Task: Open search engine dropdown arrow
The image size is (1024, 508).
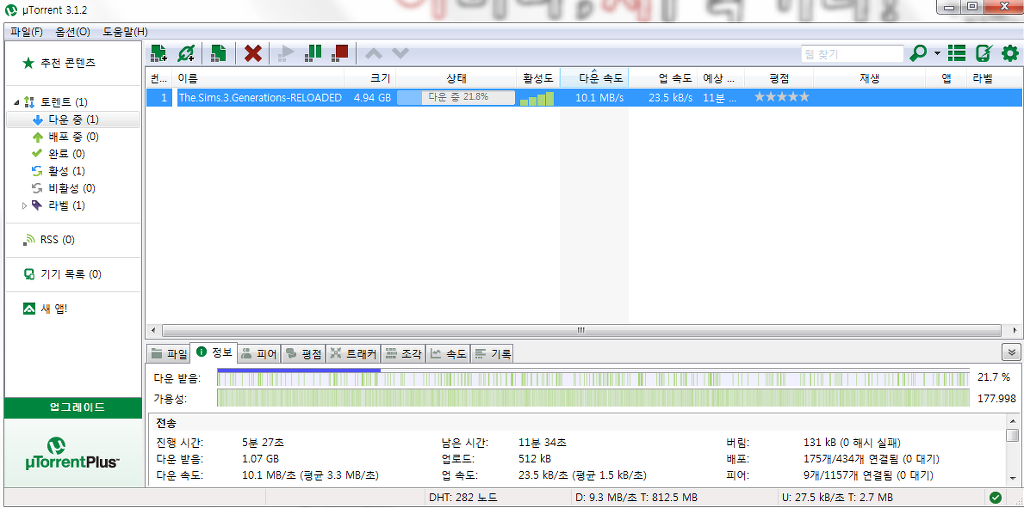Action: 937,53
